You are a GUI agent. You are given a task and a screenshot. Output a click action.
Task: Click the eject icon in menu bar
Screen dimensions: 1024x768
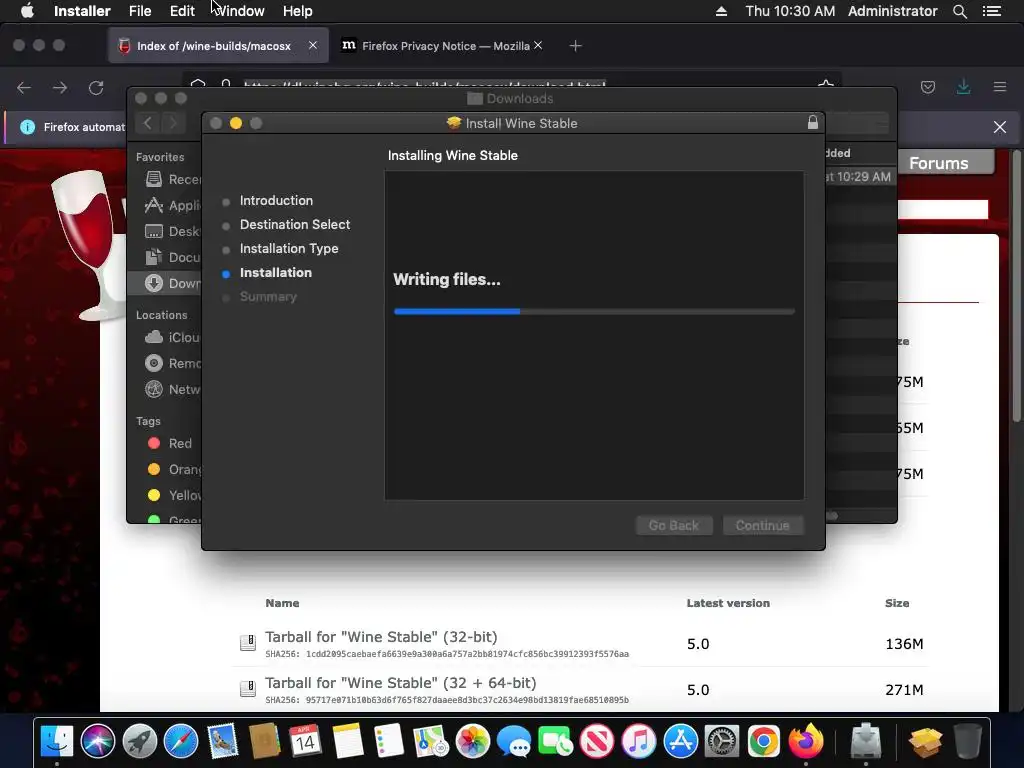pyautogui.click(x=721, y=11)
